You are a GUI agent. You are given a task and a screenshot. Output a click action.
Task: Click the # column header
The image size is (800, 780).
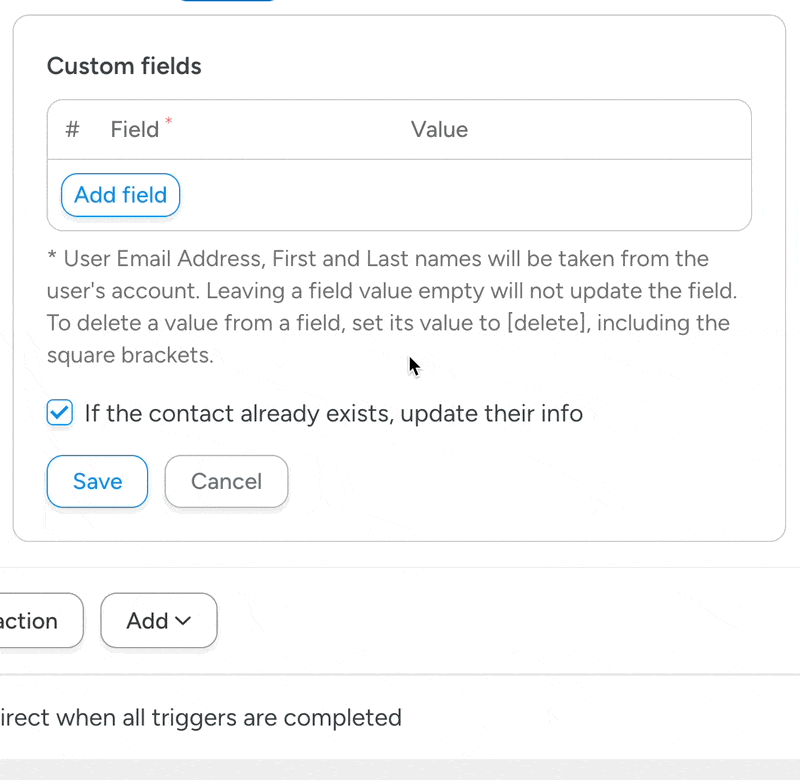pos(72,129)
